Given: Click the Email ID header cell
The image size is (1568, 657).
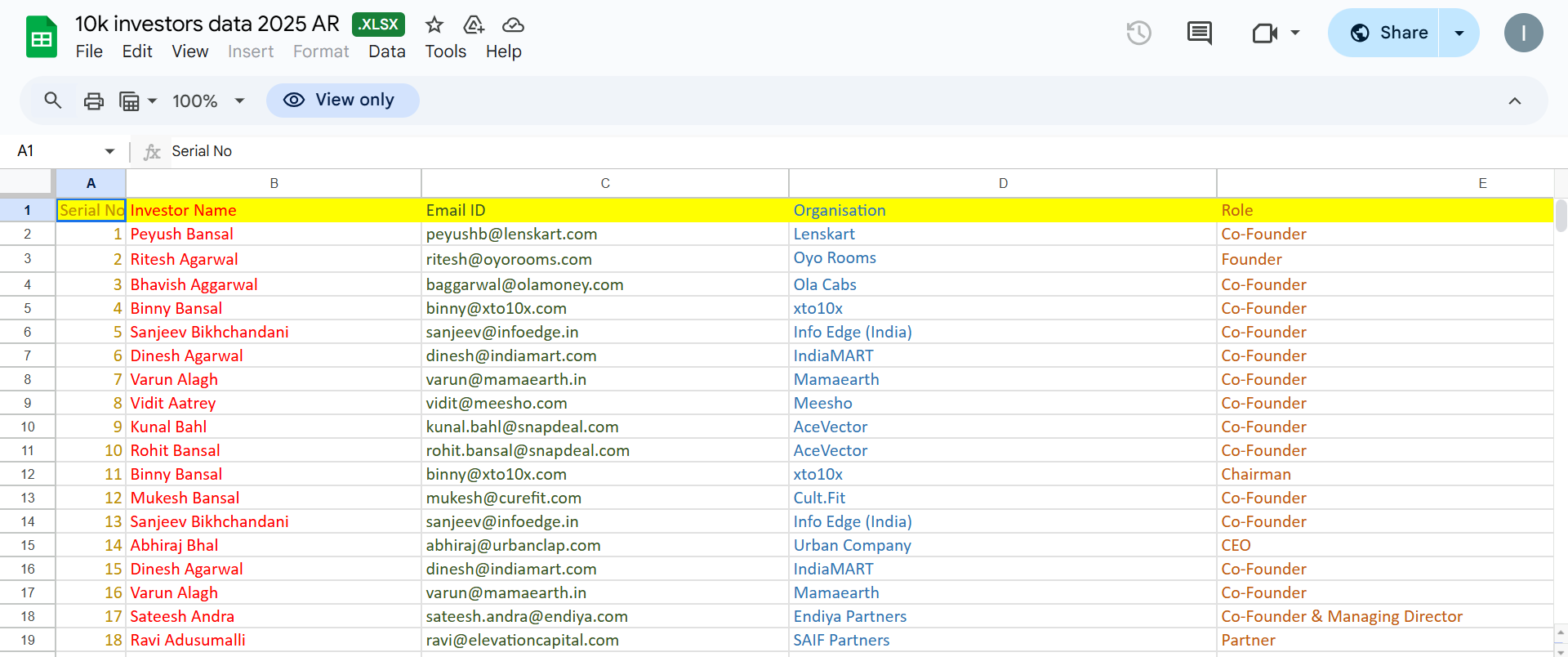Looking at the screenshot, I should click(x=605, y=210).
